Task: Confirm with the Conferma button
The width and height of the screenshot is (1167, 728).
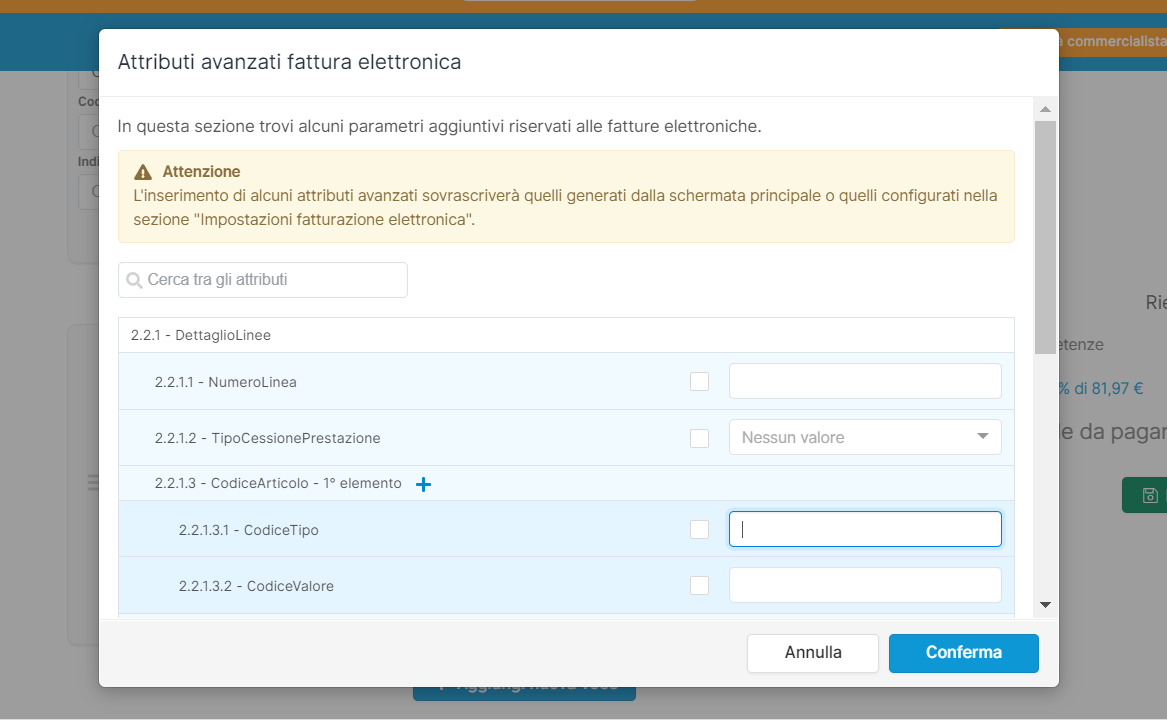Action: click(962, 653)
